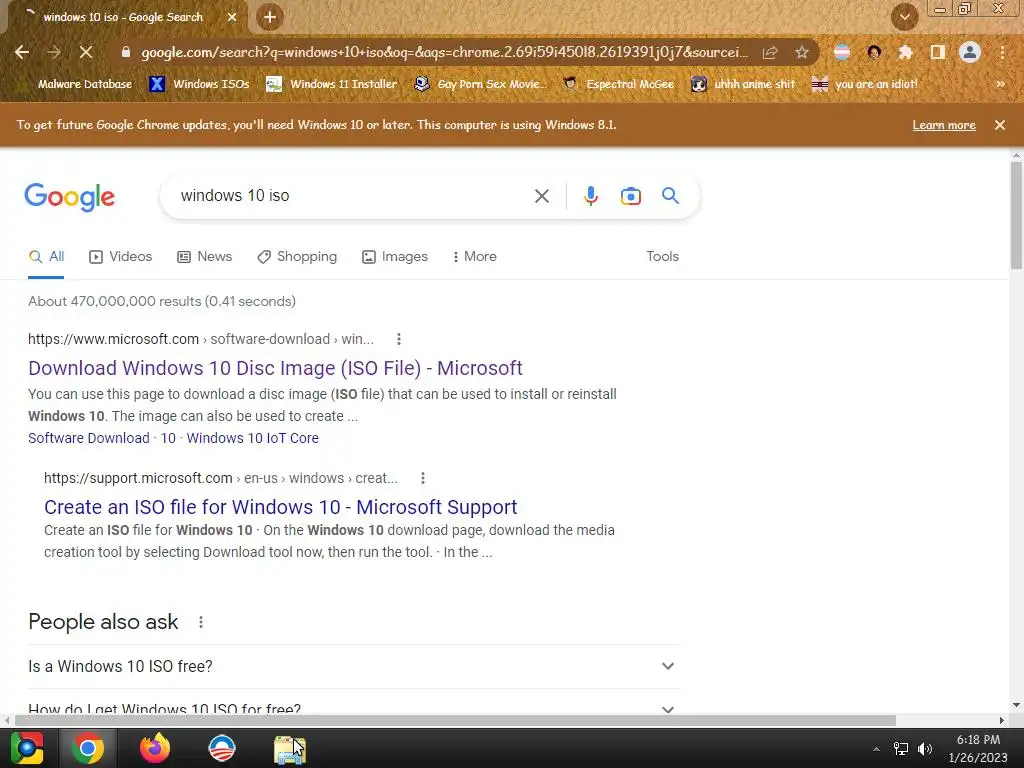1024x768 pixels.
Task: Share this page from the address bar
Action: click(x=770, y=52)
